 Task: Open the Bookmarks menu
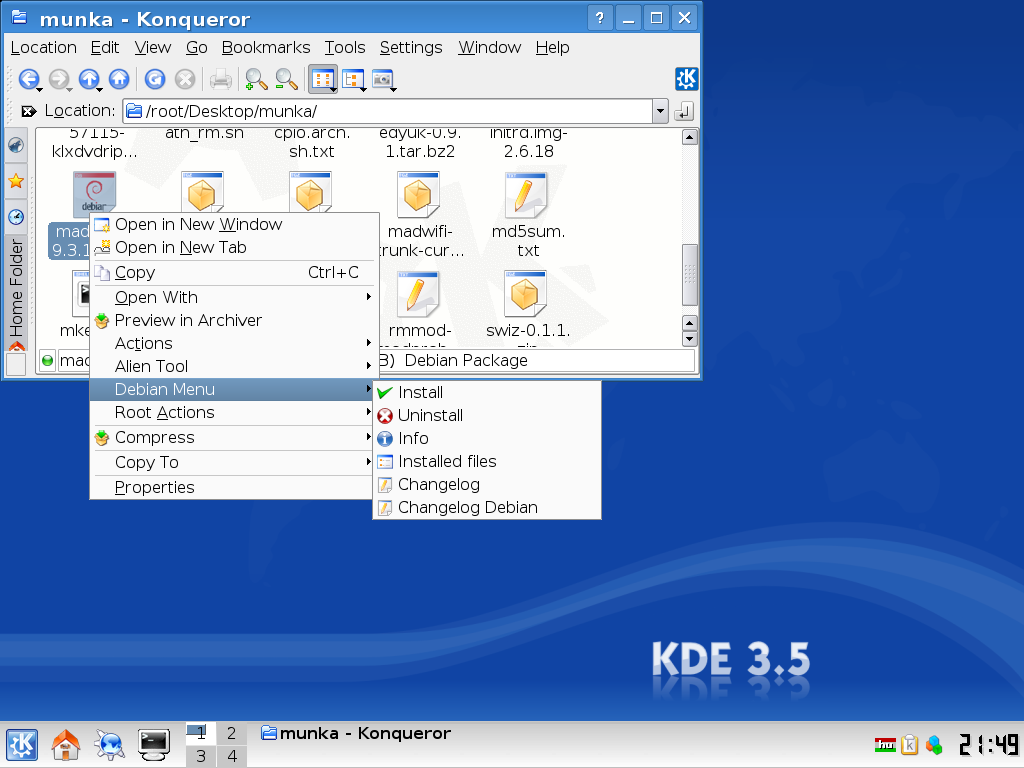266,48
